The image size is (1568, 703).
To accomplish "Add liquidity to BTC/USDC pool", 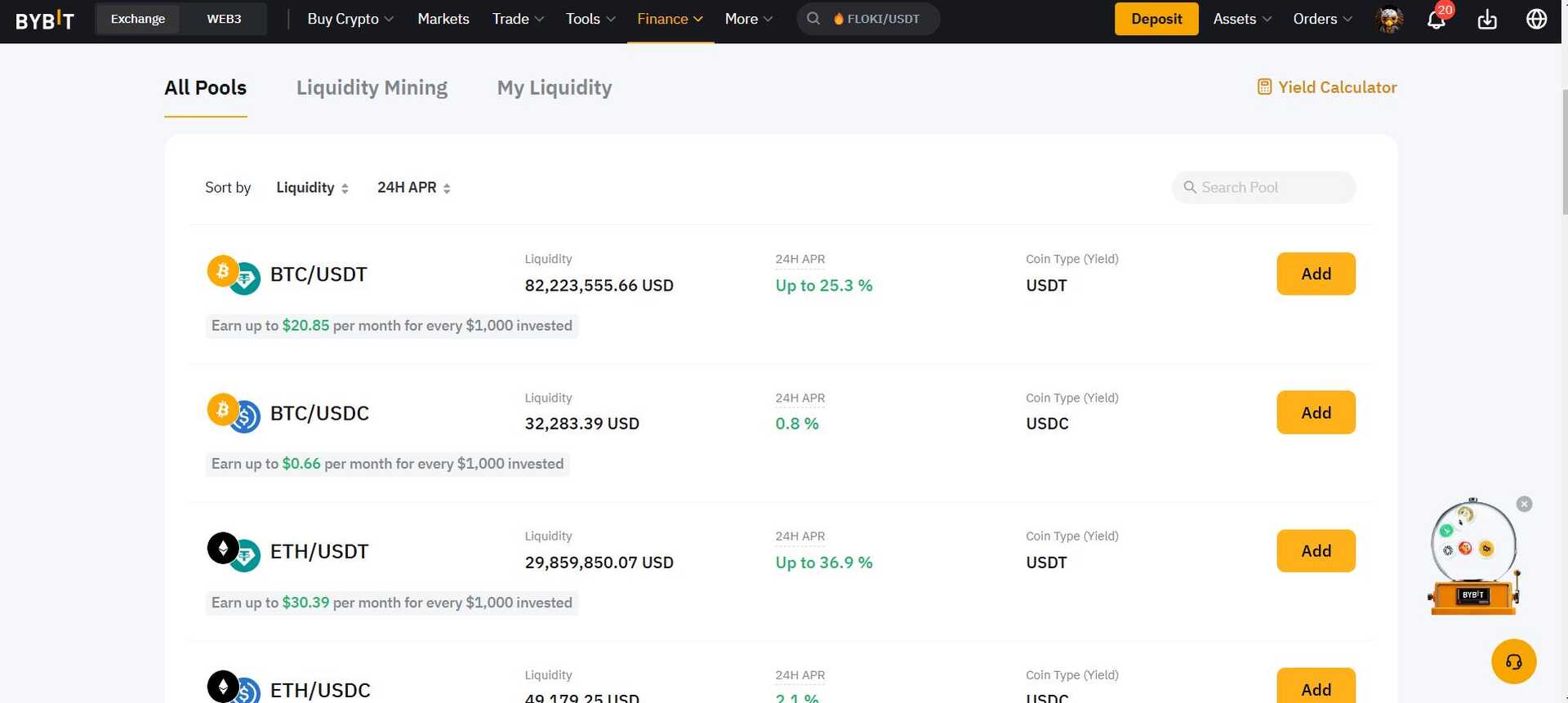I will pos(1316,412).
